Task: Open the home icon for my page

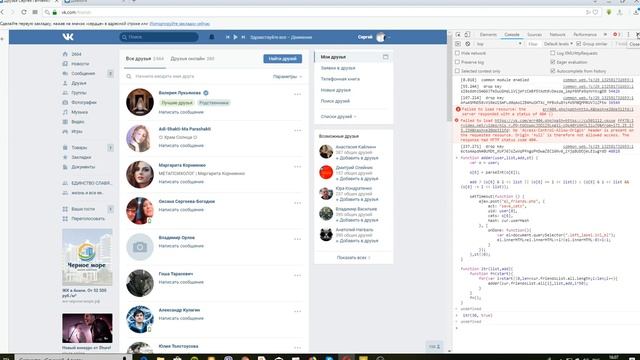Action: tap(65, 54)
